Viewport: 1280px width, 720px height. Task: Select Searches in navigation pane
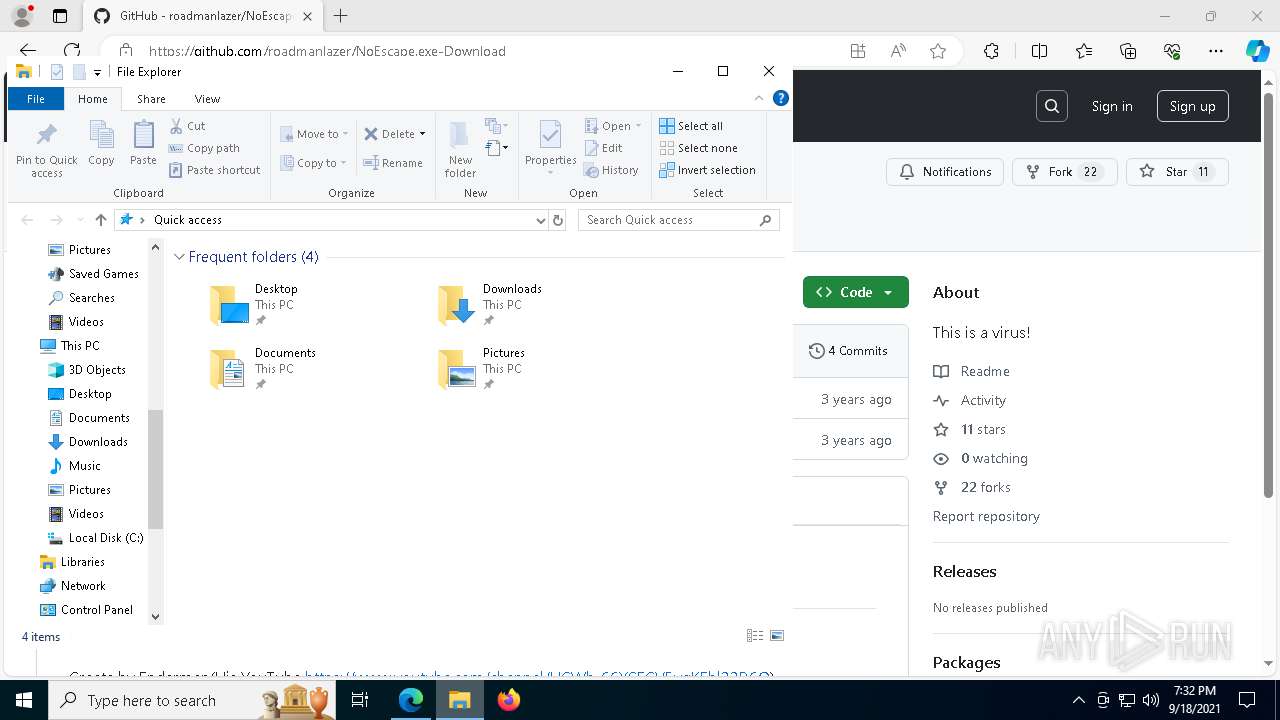[x=81, y=298]
